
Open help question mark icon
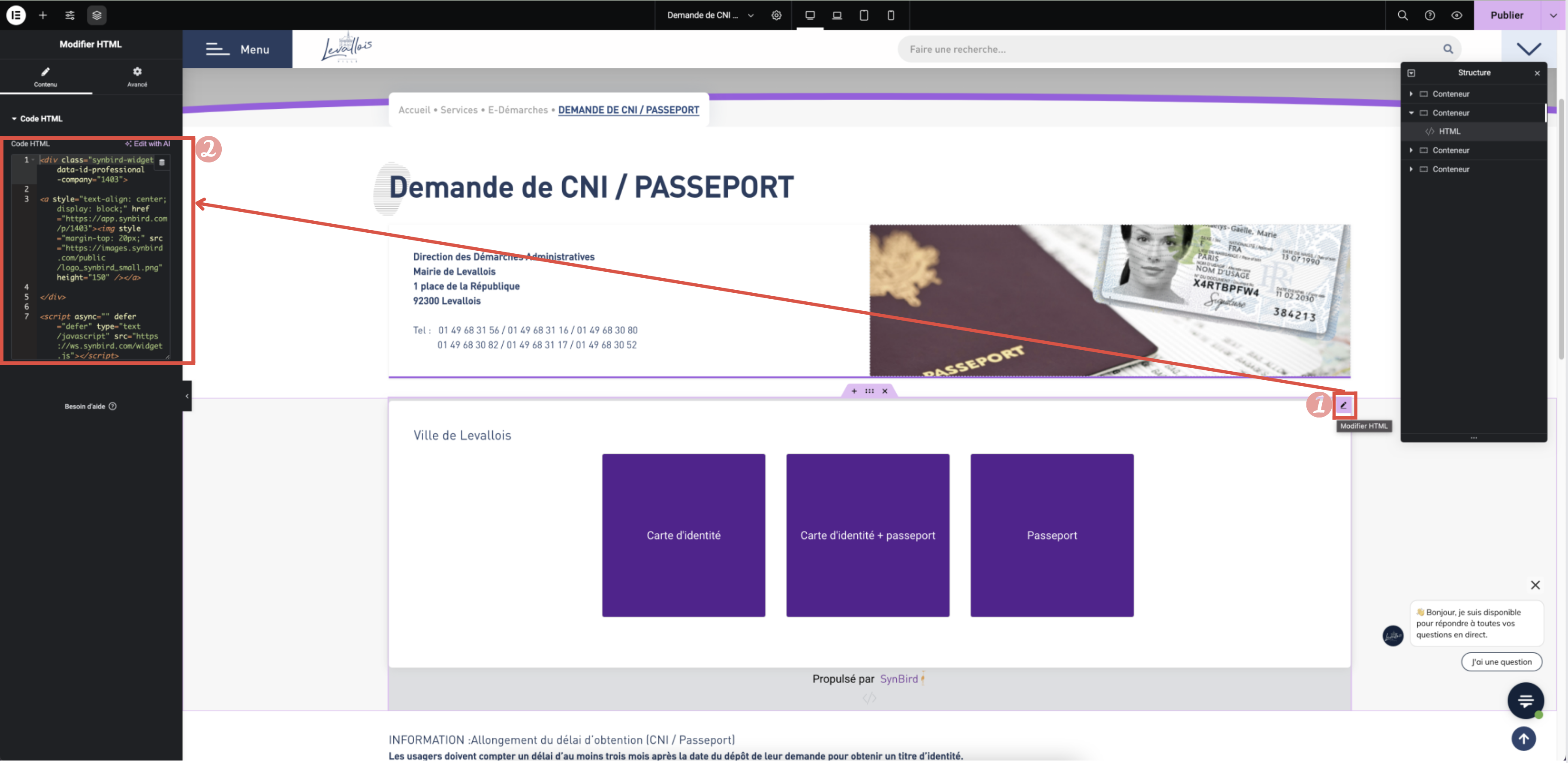[1429, 15]
